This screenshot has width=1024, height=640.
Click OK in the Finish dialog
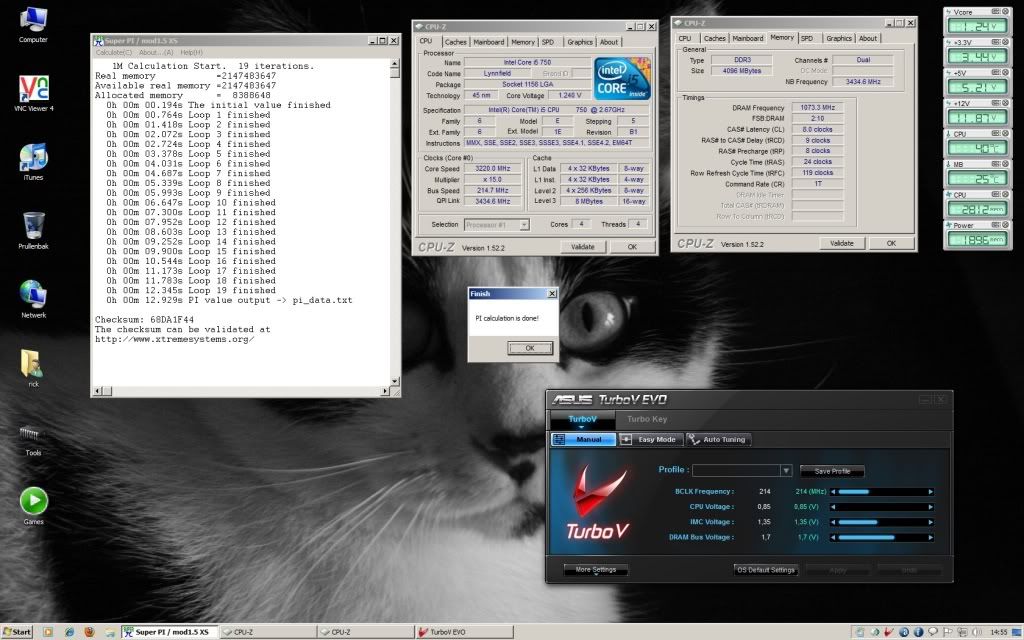tap(529, 348)
